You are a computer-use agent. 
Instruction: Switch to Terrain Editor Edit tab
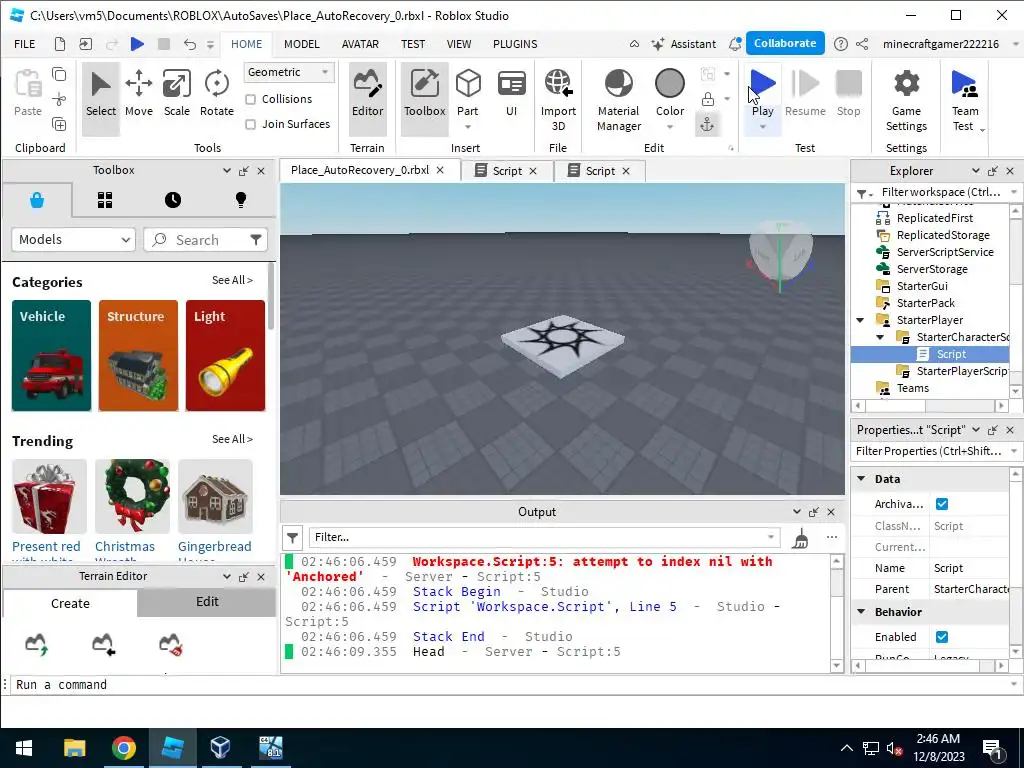pos(207,601)
